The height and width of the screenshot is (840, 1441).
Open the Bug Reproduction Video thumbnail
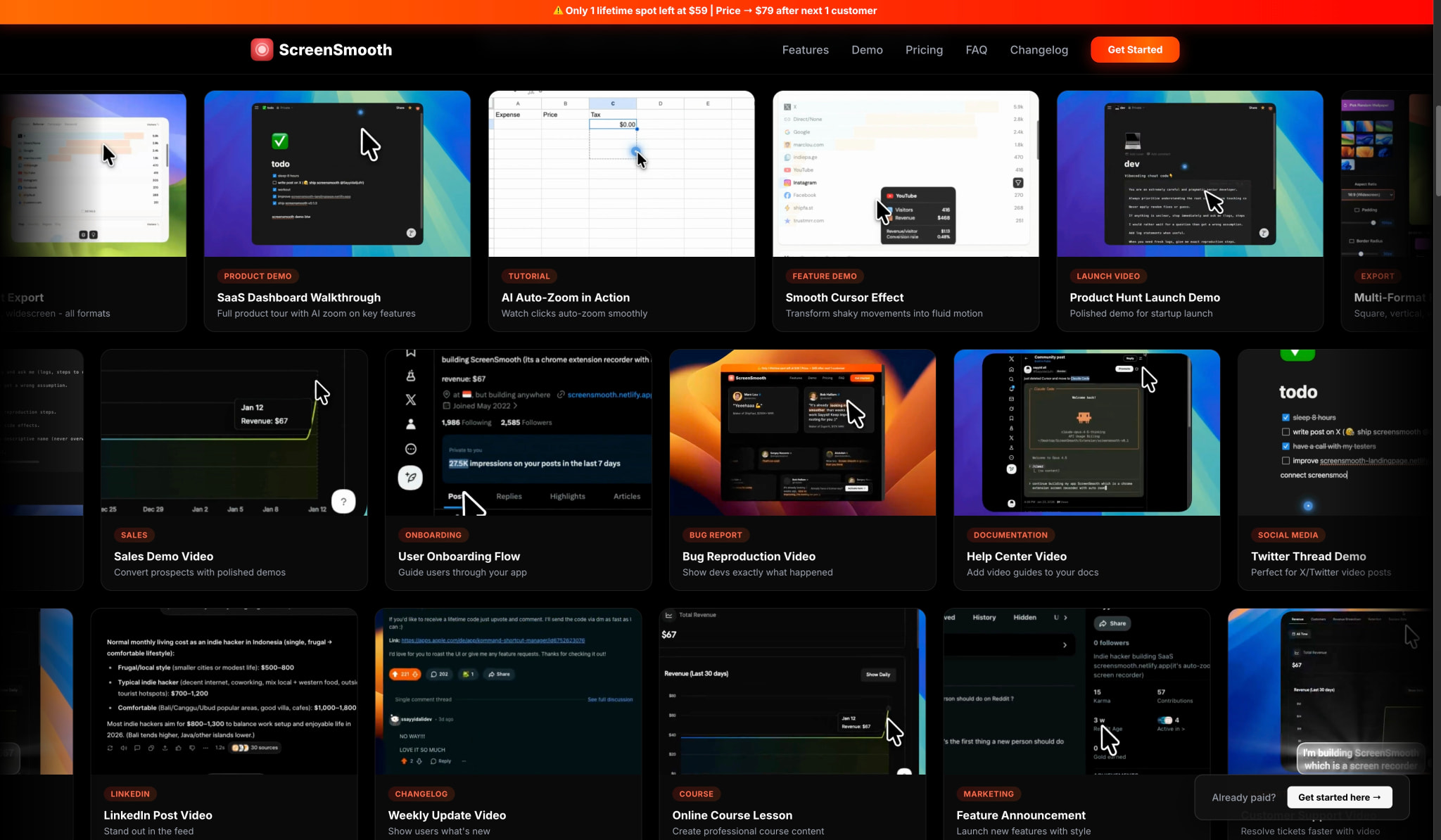pos(802,433)
